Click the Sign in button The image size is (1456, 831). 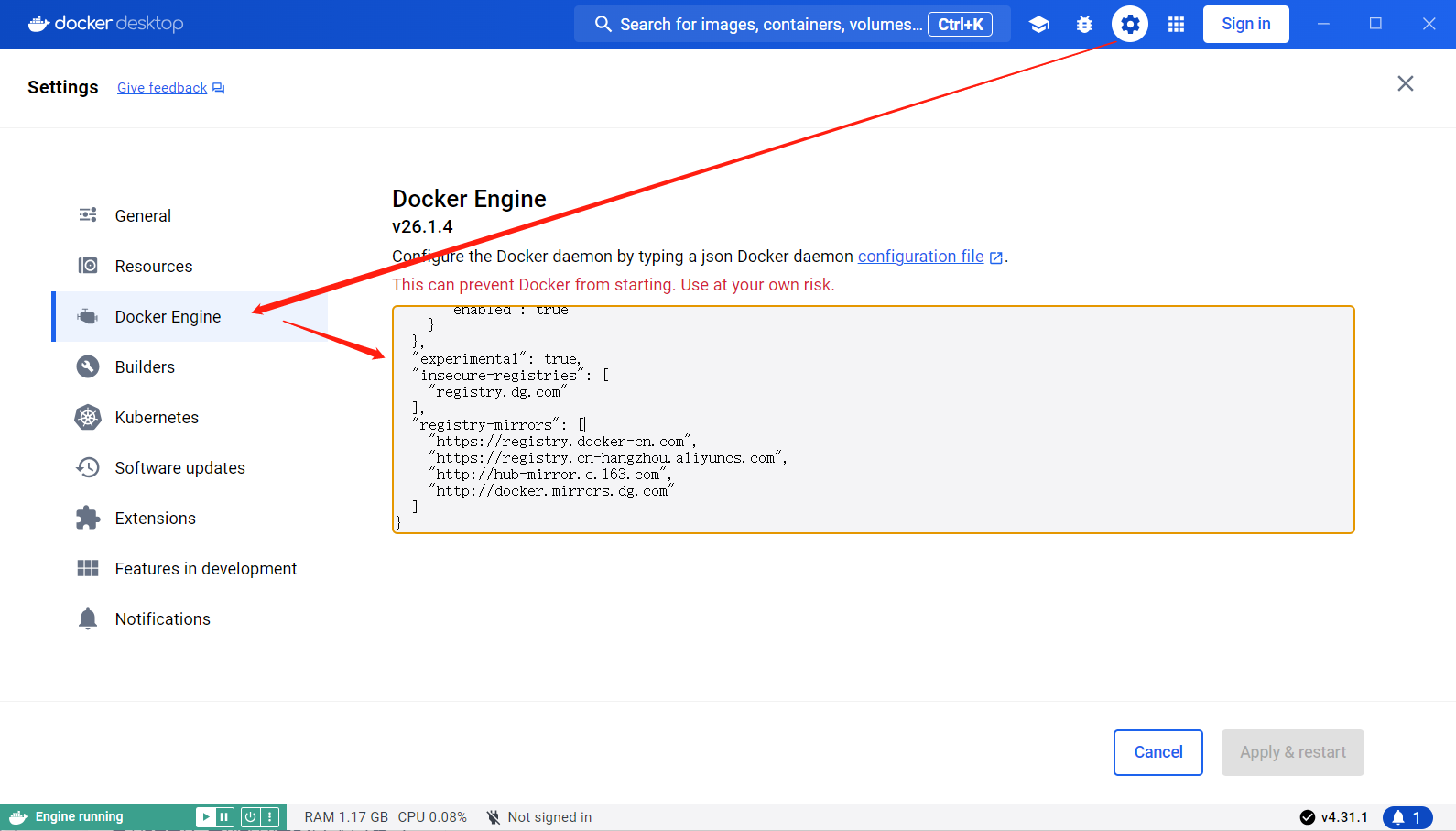point(1245,24)
